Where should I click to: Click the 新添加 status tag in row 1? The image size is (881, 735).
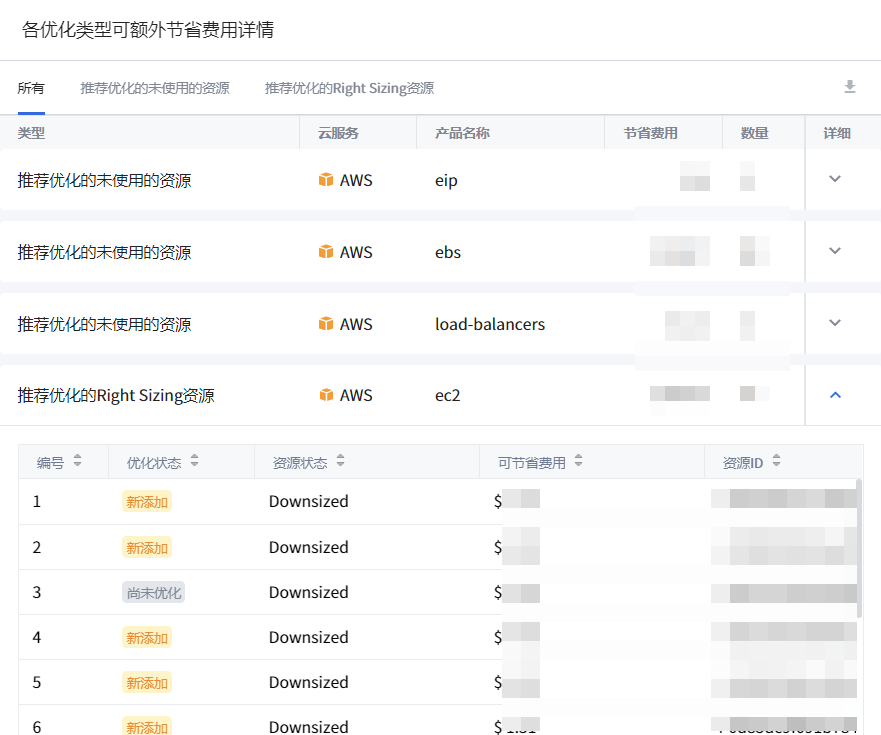[146, 502]
